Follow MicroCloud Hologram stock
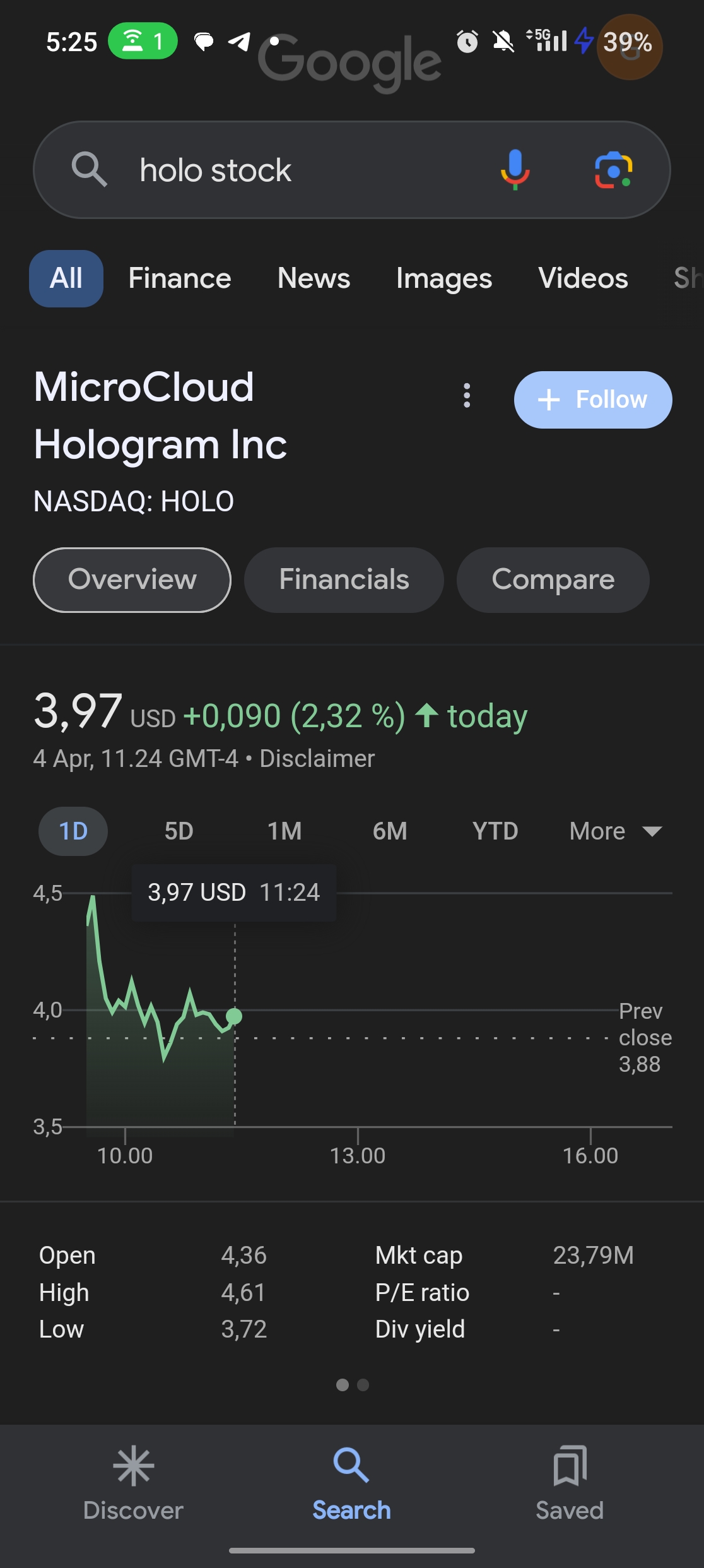The image size is (704, 1568). (x=593, y=400)
